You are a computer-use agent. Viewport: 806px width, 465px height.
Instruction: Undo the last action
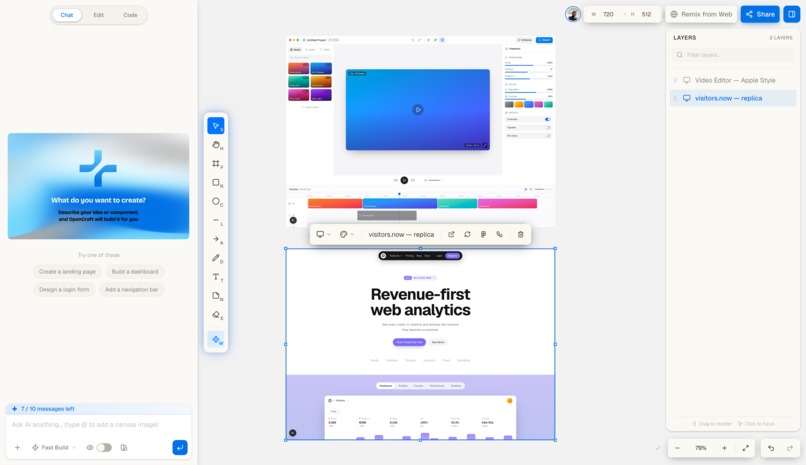coord(771,448)
